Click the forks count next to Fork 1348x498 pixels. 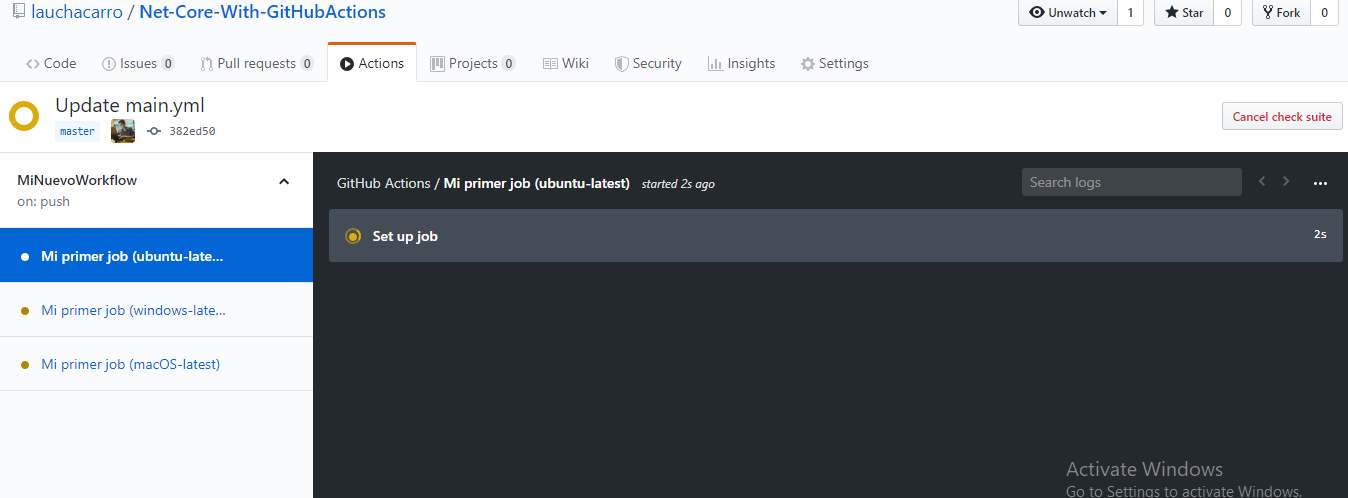tap(1324, 13)
